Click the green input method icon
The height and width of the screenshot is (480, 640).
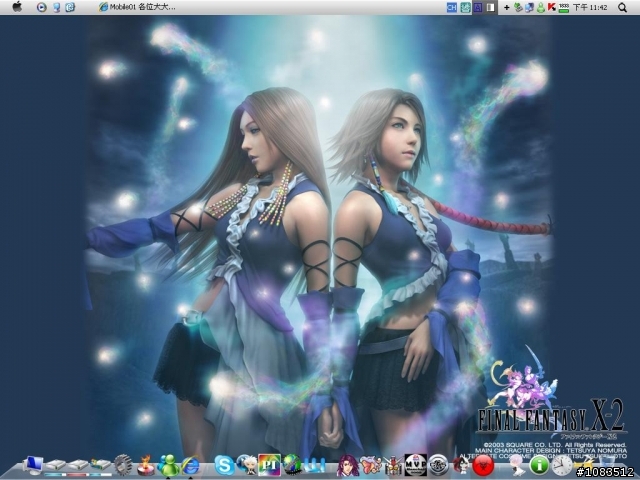[x=465, y=7]
